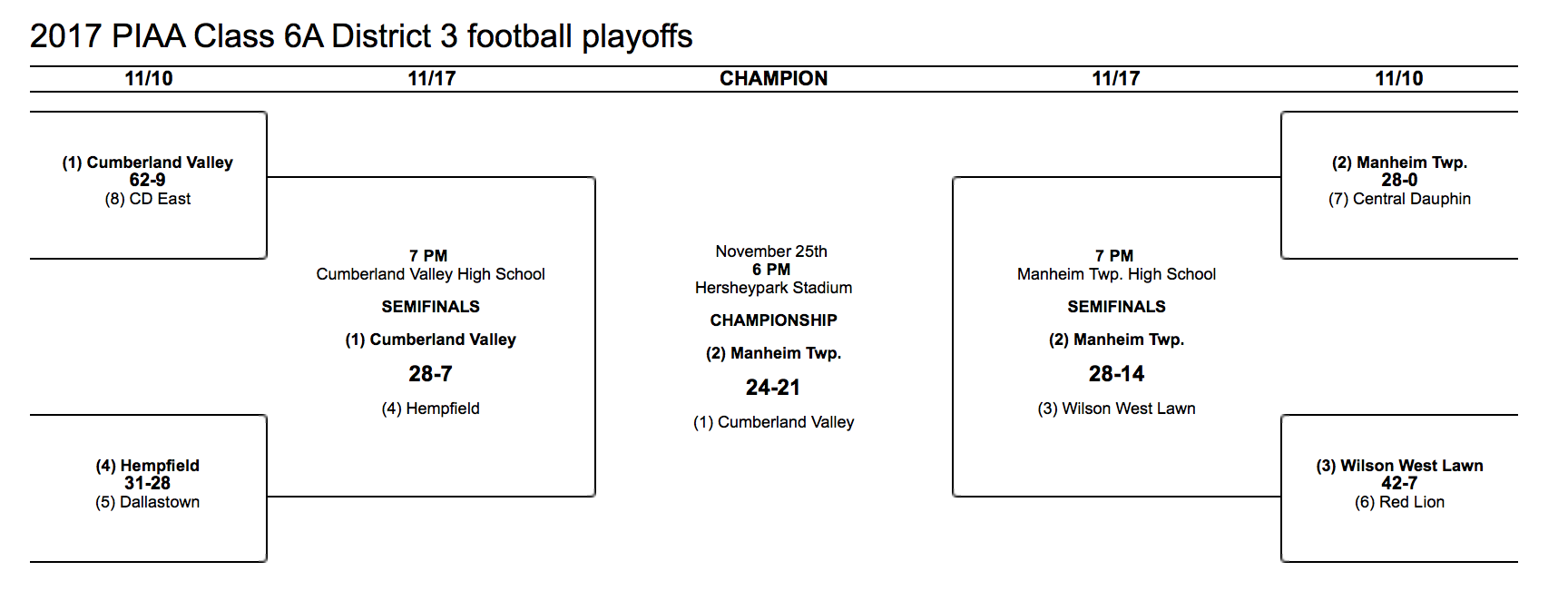Select the 31-28 Hempfield-Dallastown score
The height and width of the screenshot is (601, 1568).
(147, 483)
